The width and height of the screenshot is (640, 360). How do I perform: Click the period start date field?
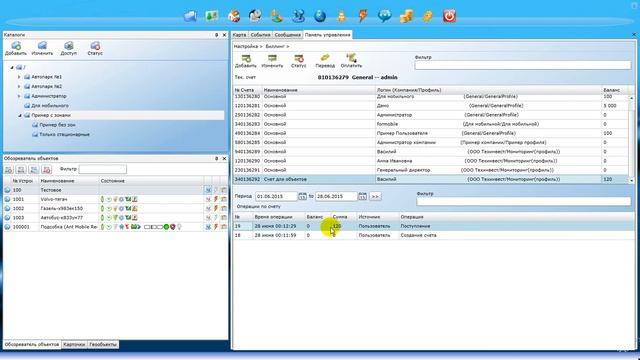[x=276, y=196]
